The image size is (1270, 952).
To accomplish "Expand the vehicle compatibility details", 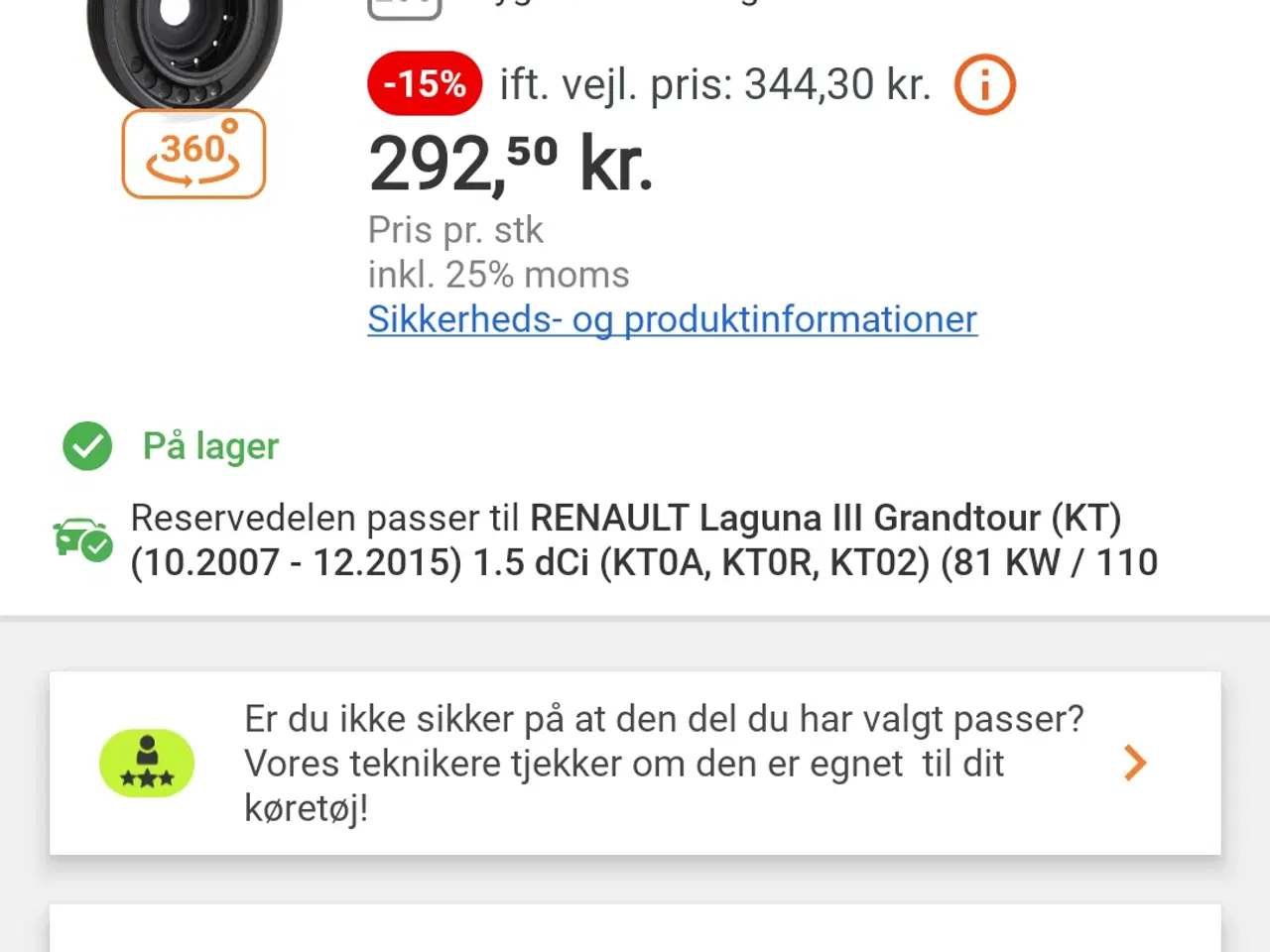I will point(644,539).
